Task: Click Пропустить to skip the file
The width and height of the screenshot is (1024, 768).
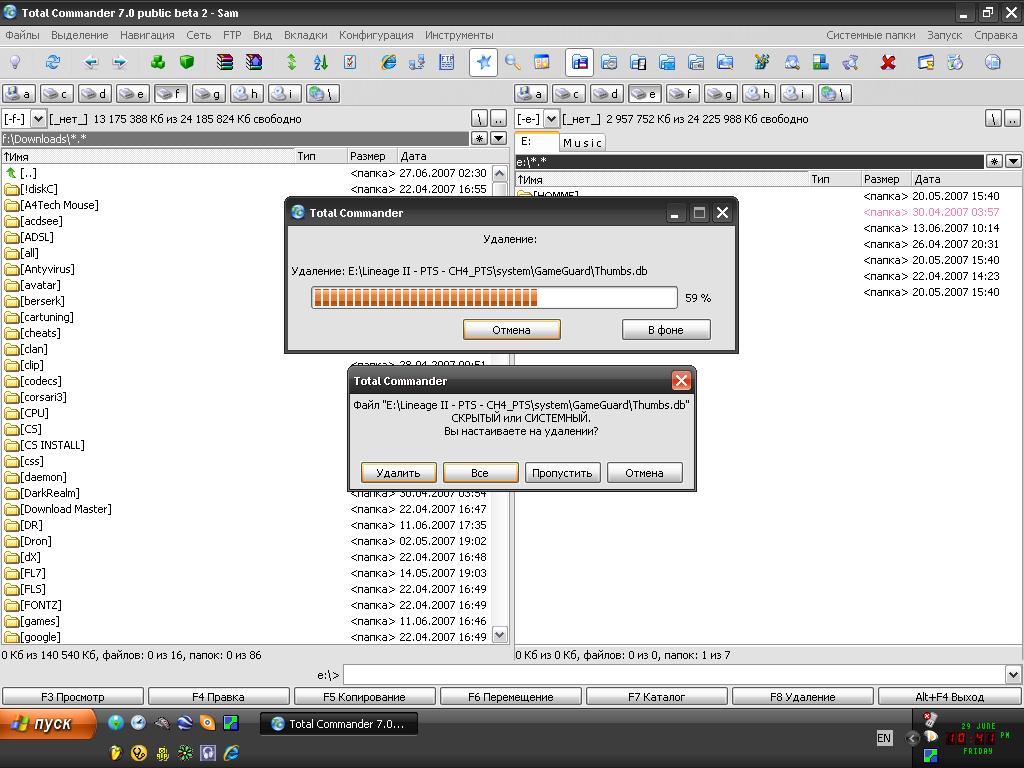Action: point(562,473)
